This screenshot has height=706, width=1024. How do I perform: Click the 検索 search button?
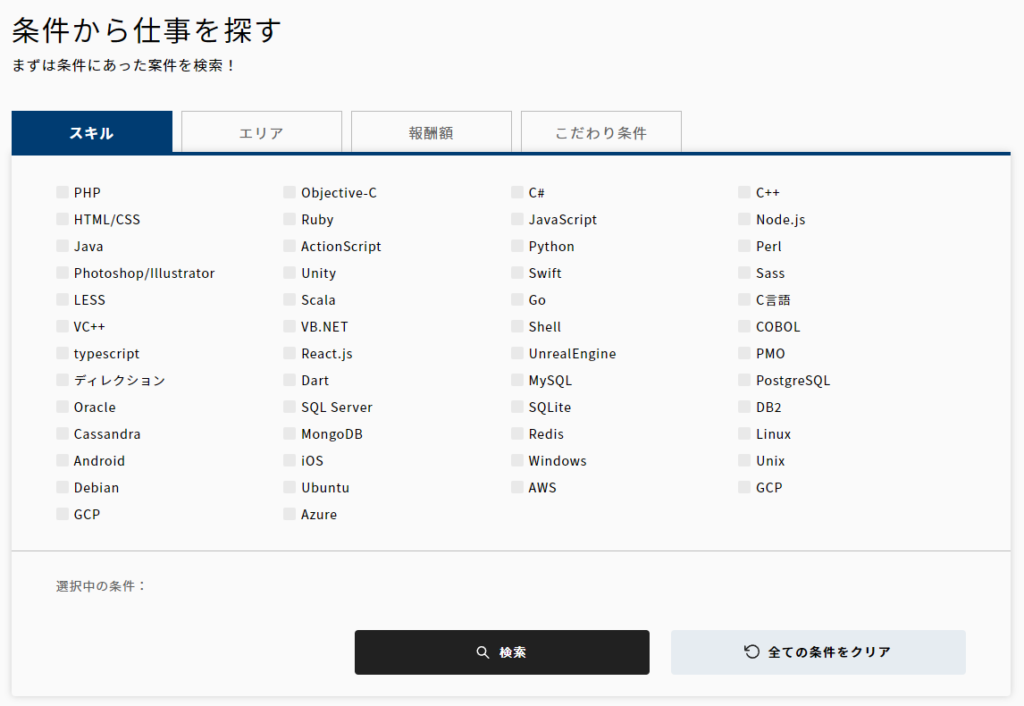[x=502, y=652]
